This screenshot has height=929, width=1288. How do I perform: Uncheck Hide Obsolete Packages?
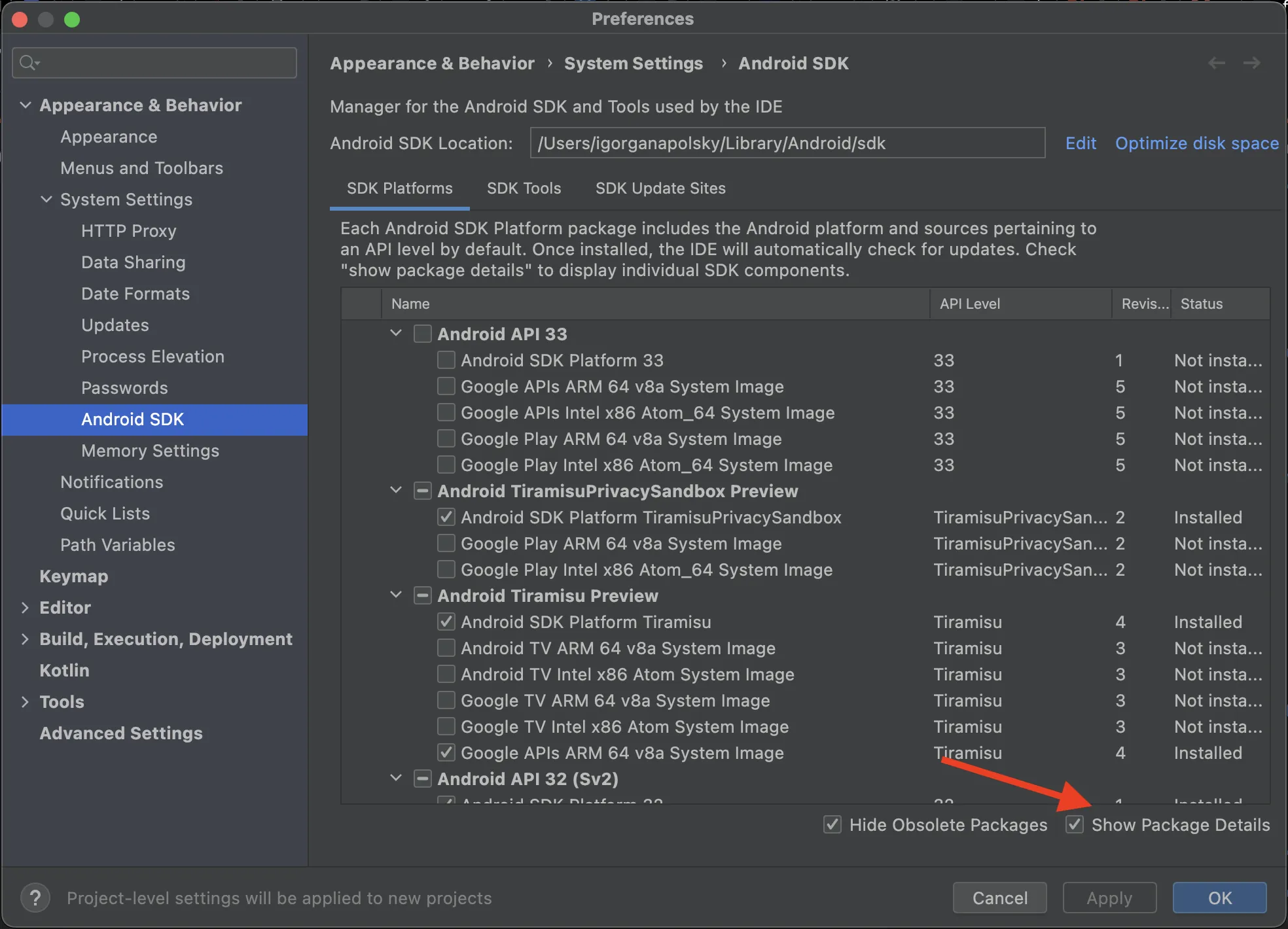[832, 824]
